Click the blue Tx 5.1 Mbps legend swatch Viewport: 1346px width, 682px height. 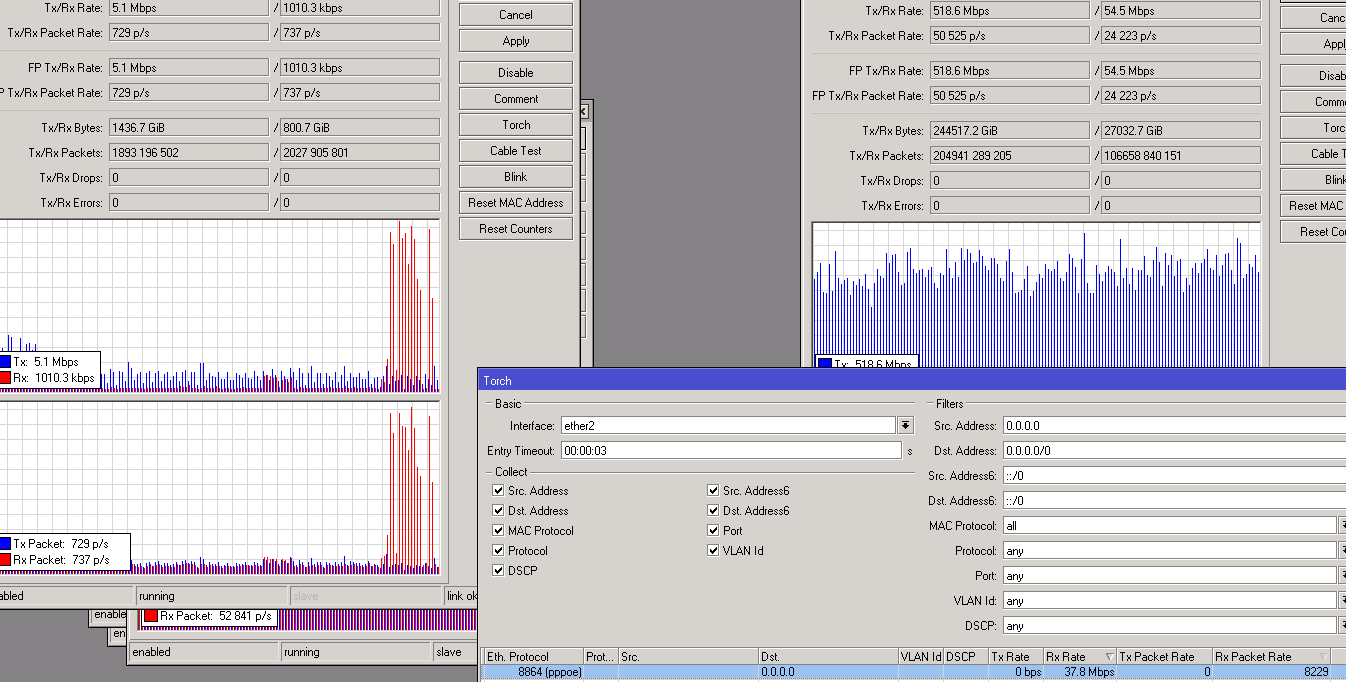(5, 362)
